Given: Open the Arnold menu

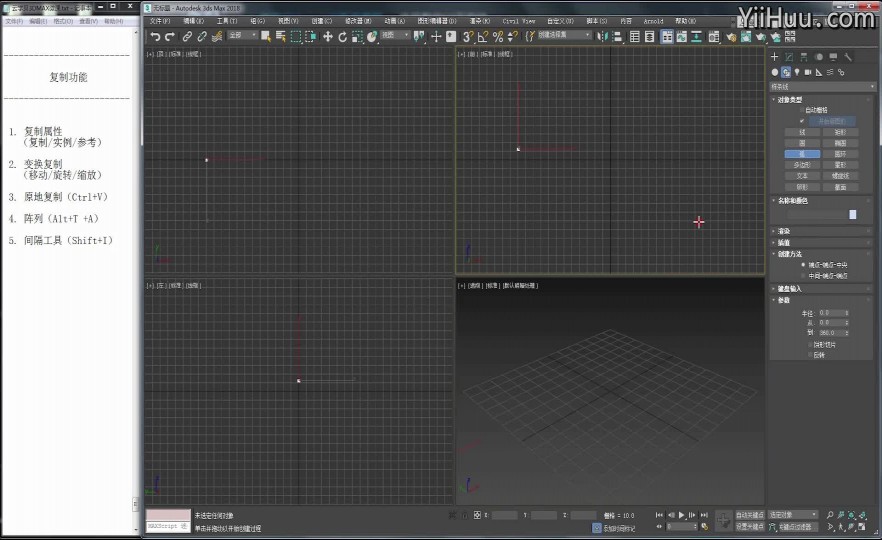Looking at the screenshot, I should pos(654,21).
